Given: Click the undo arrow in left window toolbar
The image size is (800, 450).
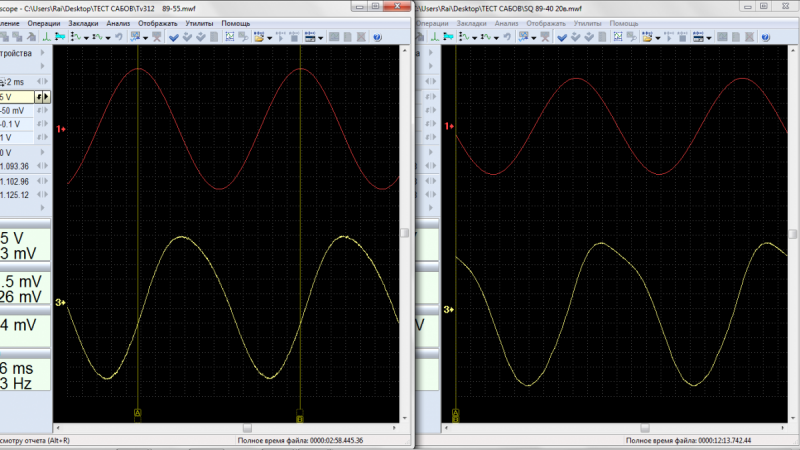Looking at the screenshot, I should tap(119, 37).
